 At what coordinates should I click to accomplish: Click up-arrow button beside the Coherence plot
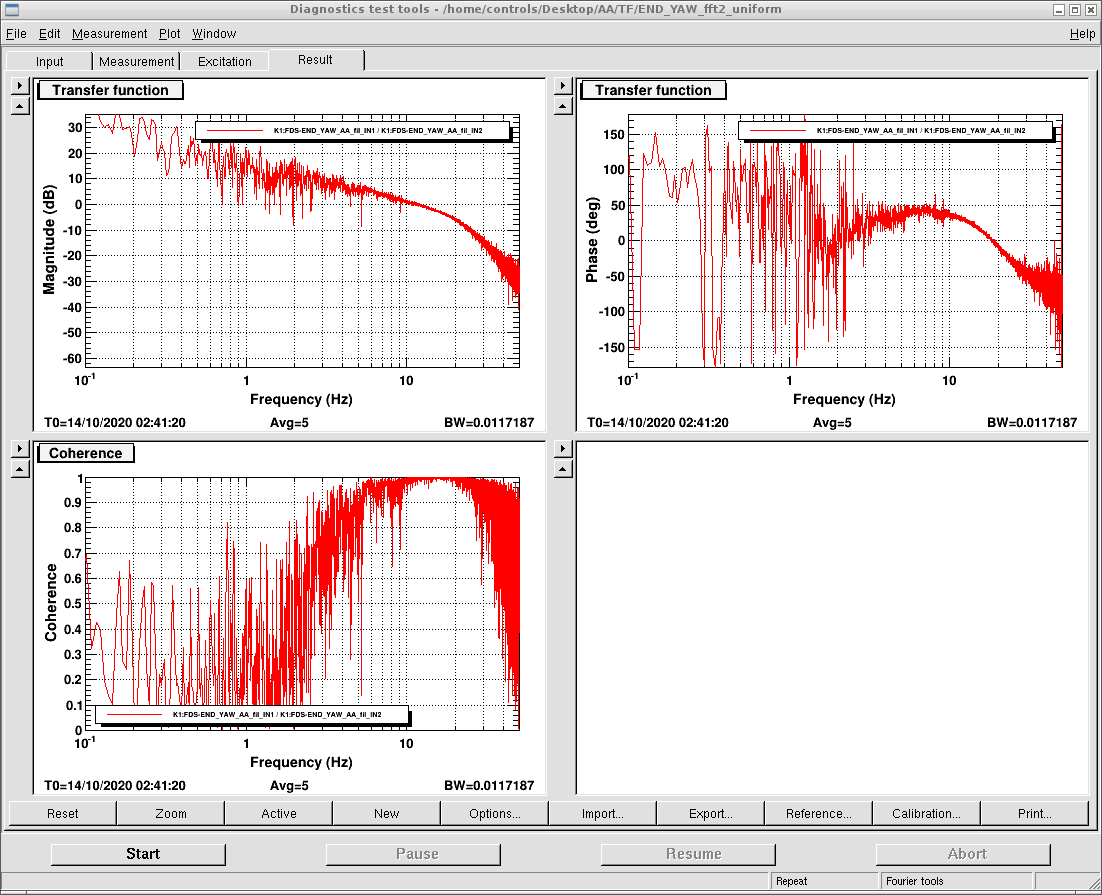click(x=20, y=469)
